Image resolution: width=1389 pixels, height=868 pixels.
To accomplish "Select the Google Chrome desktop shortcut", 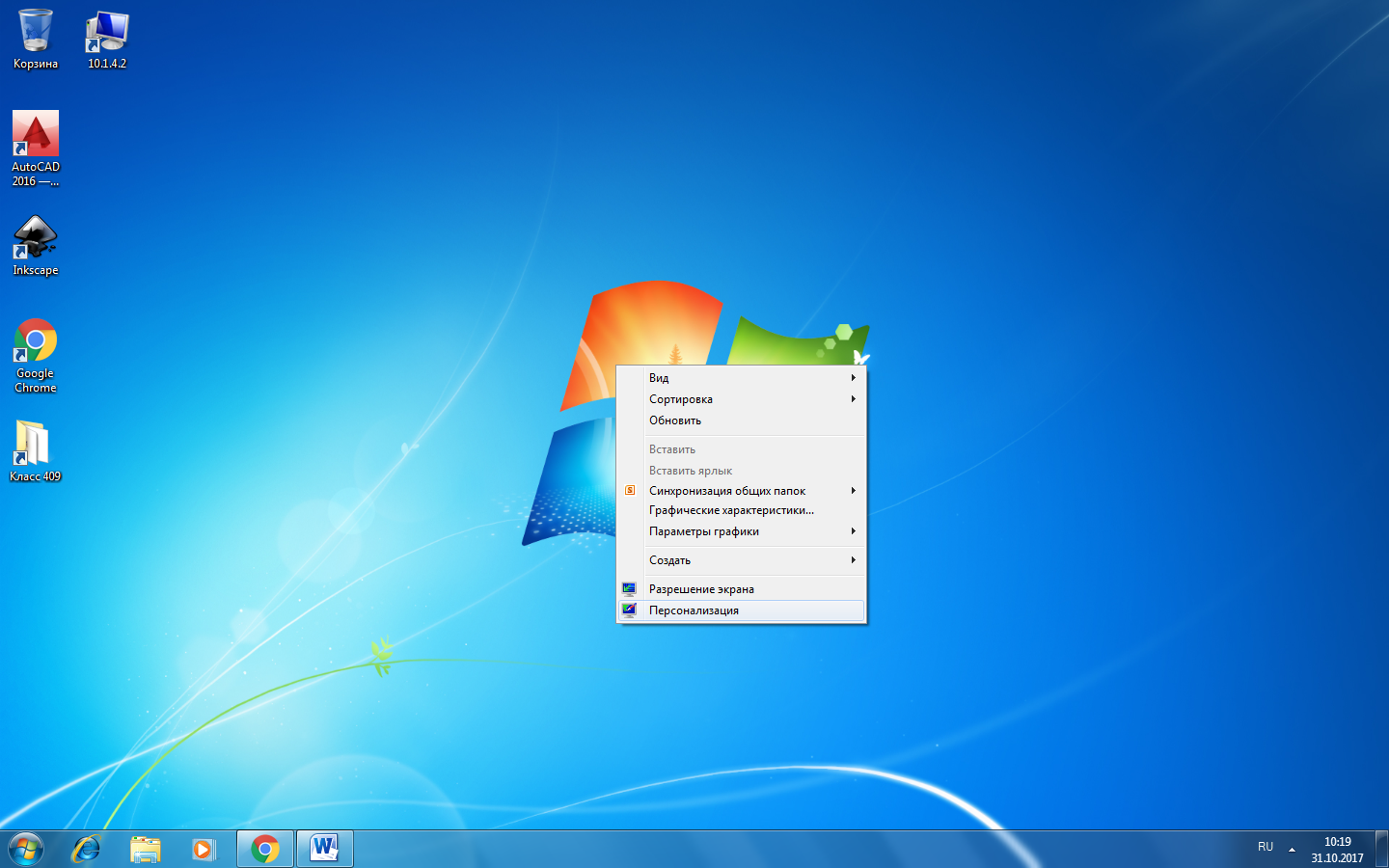I will 36,355.
